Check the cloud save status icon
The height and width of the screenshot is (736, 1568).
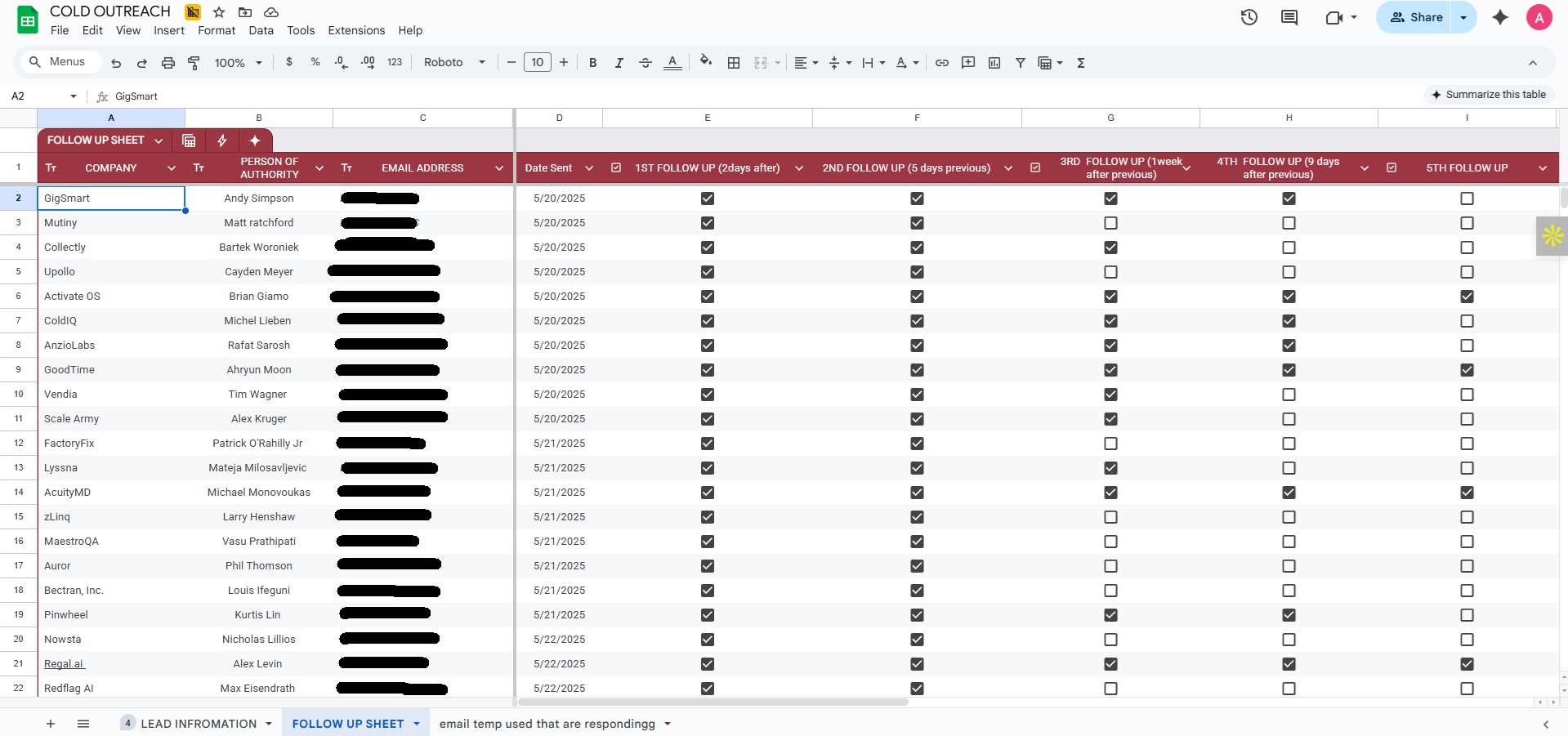tap(271, 12)
